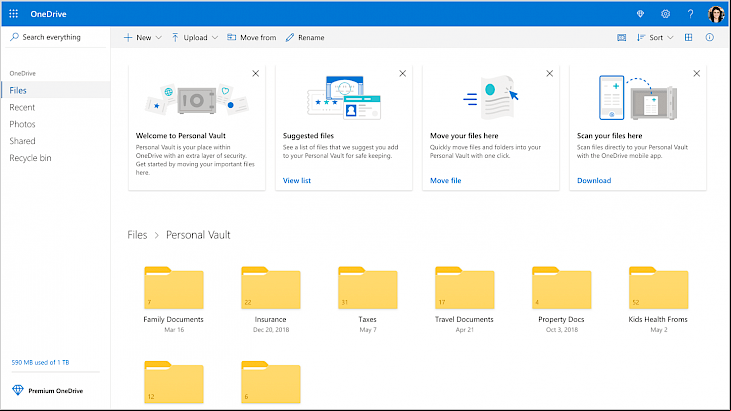Click the Download link
Image resolution: width=731 pixels, height=411 pixels.
pyautogui.click(x=594, y=181)
